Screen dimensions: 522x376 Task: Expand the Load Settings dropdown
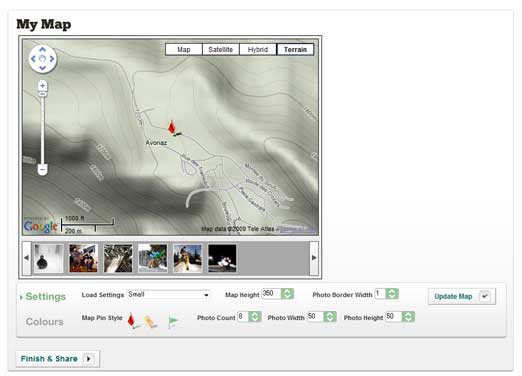[168, 294]
